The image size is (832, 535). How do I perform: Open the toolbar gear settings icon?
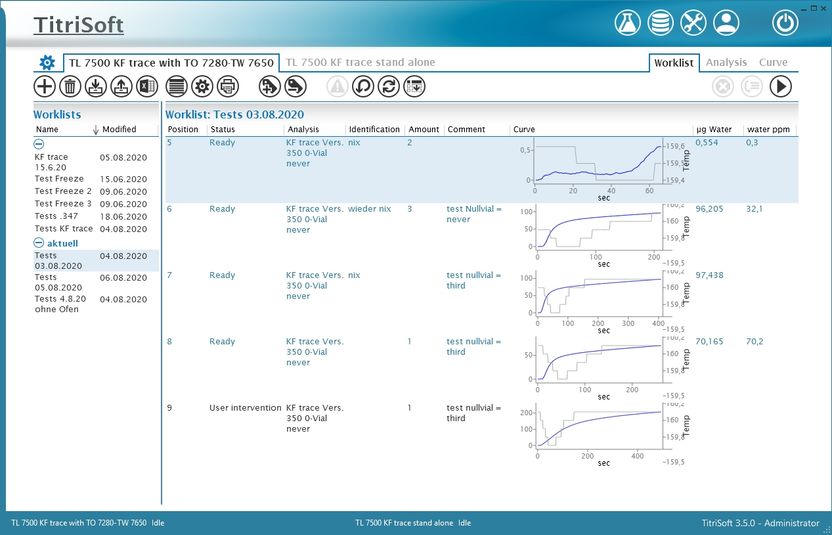pos(202,86)
